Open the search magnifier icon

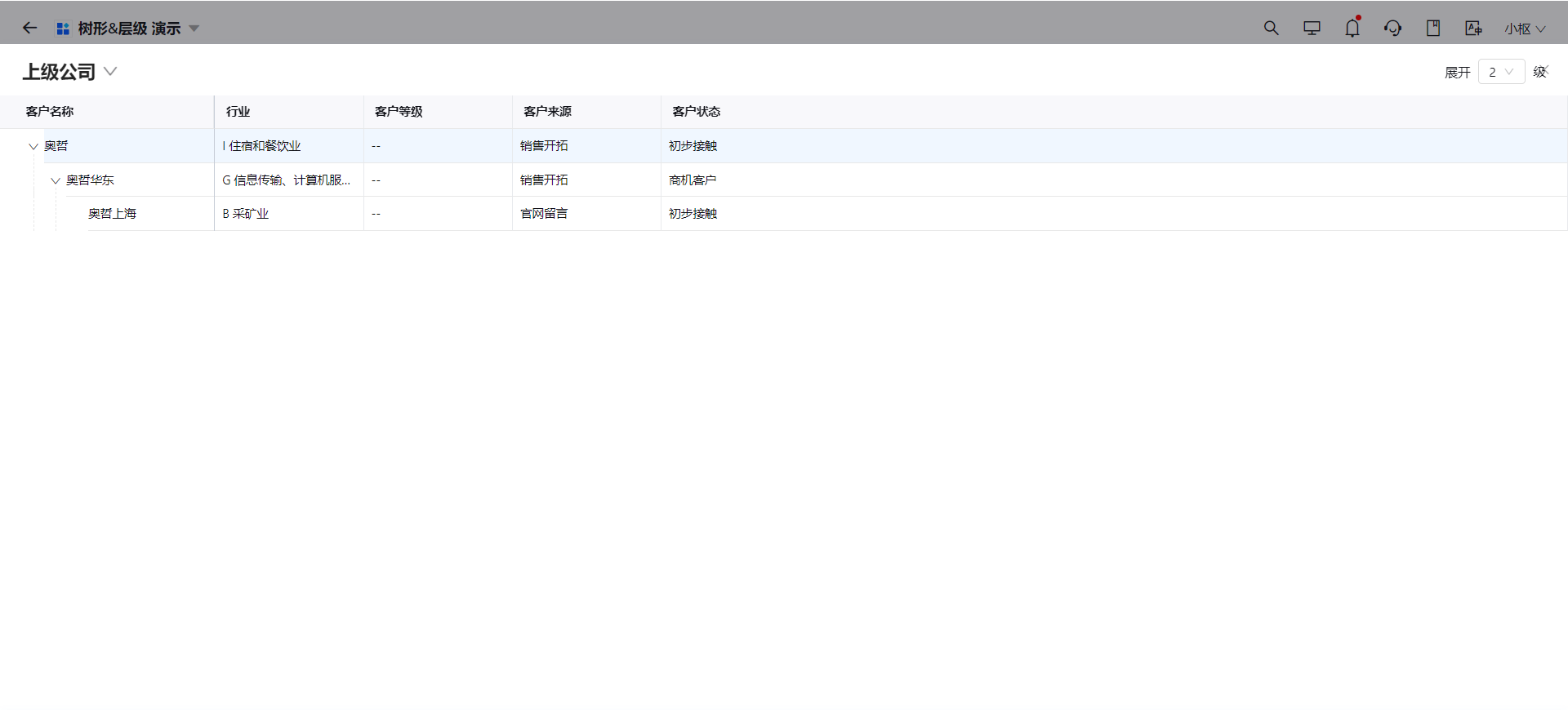click(1271, 28)
